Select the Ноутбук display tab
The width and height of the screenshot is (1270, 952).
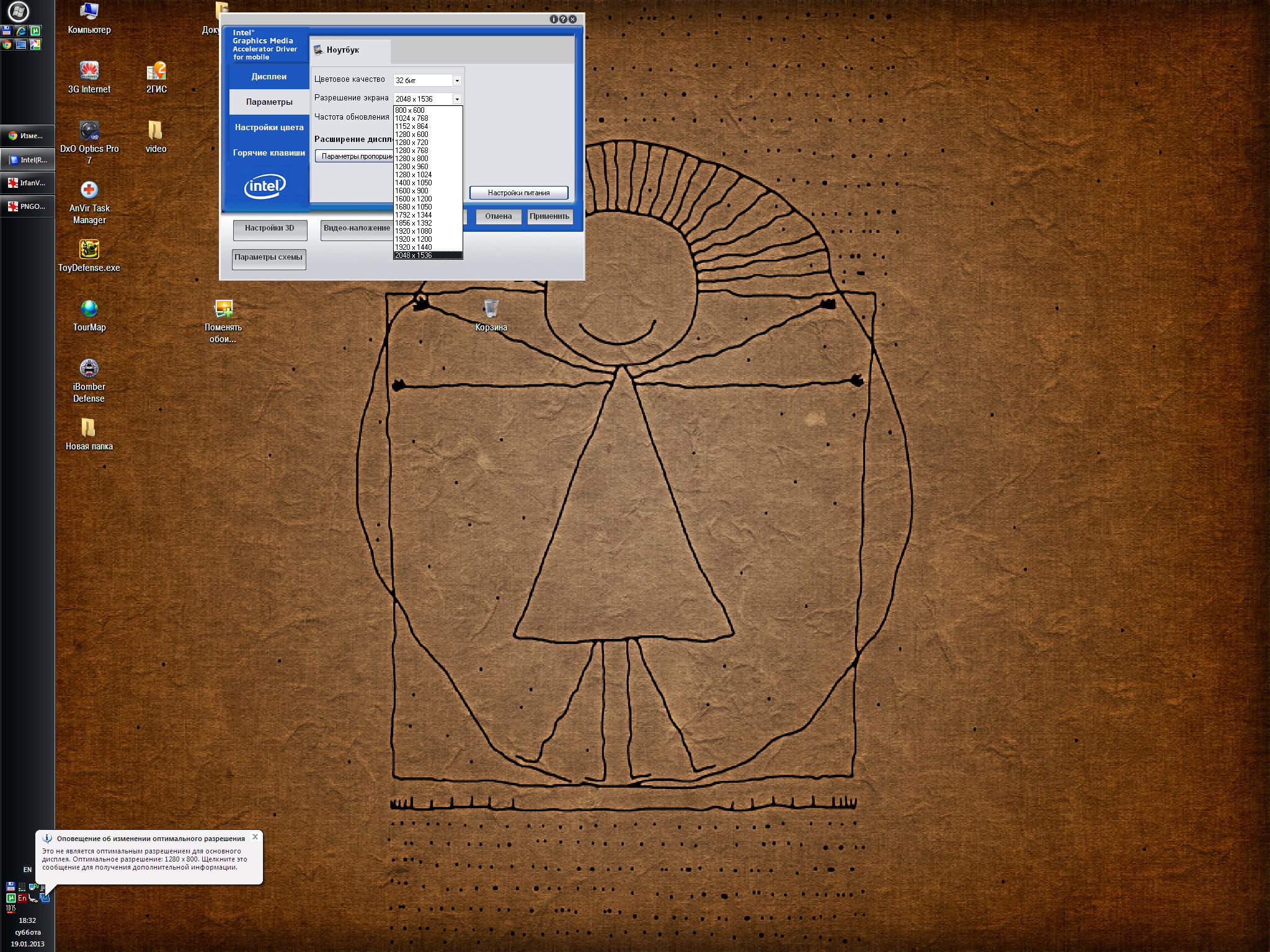click(350, 50)
